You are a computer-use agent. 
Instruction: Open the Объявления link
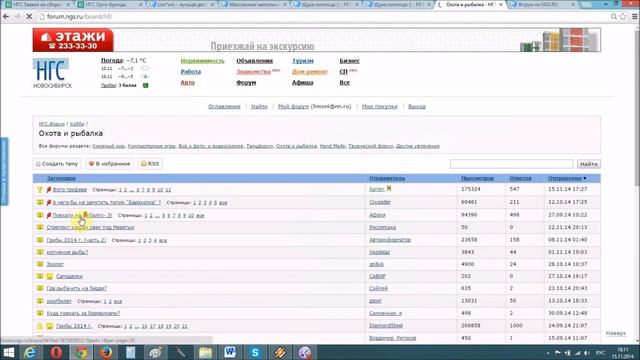tap(254, 61)
